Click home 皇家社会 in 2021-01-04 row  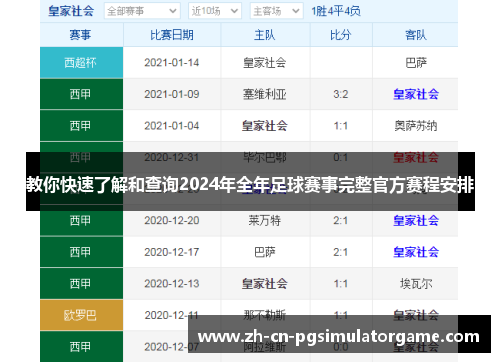coord(265,126)
